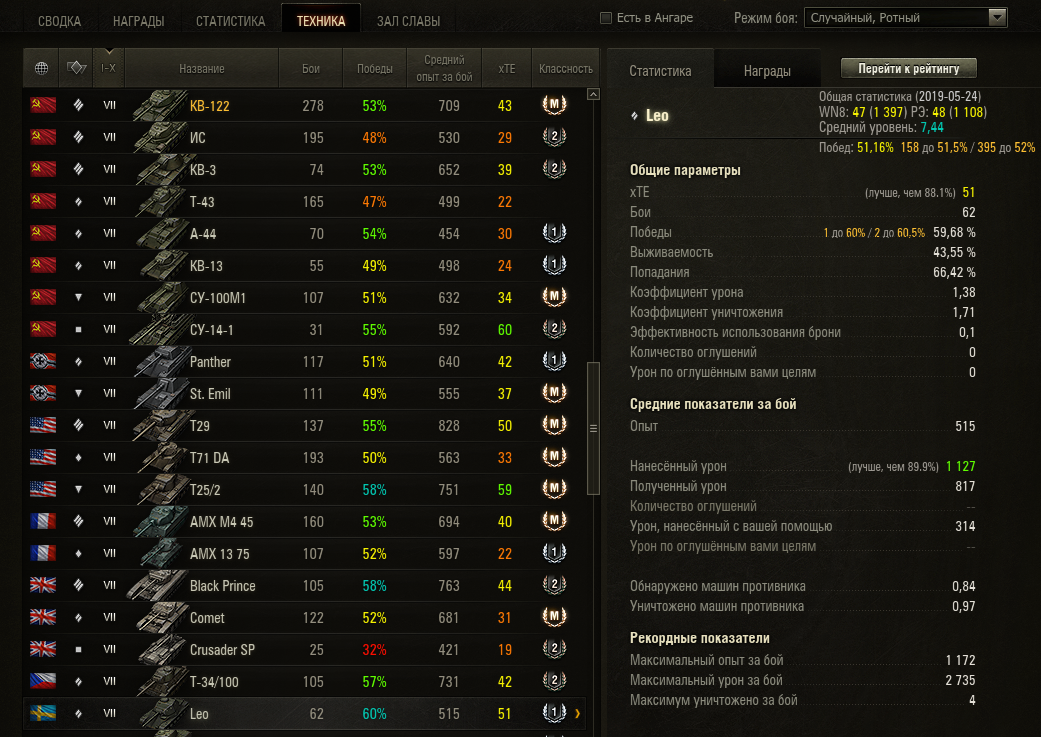Click the Black Prince class 2 badge
The height and width of the screenshot is (737, 1041).
[554, 585]
